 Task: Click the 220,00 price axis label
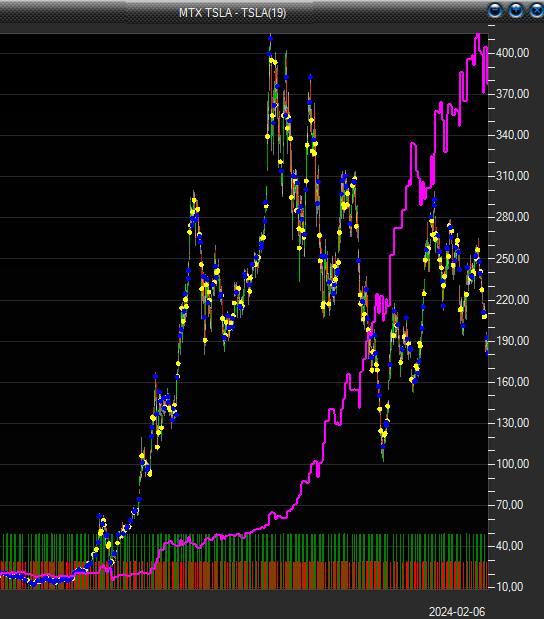pos(512,300)
